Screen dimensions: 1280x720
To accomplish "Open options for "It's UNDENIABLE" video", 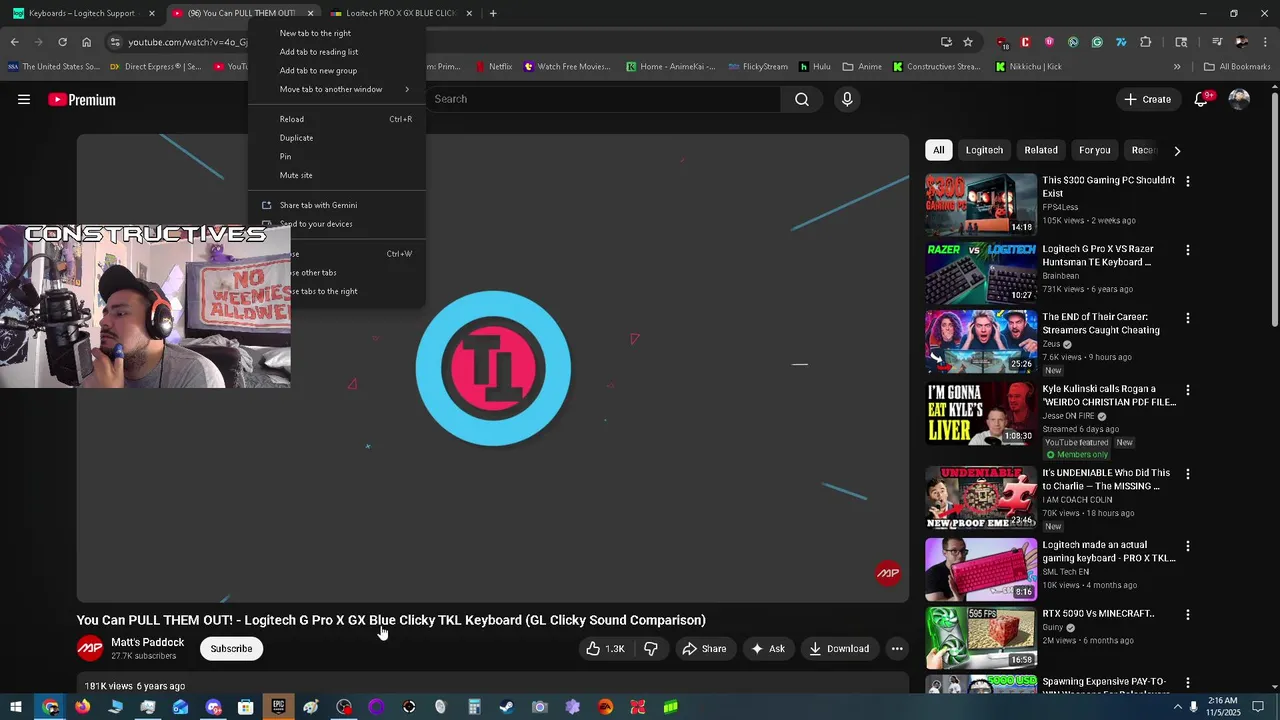I will pos(1188,474).
